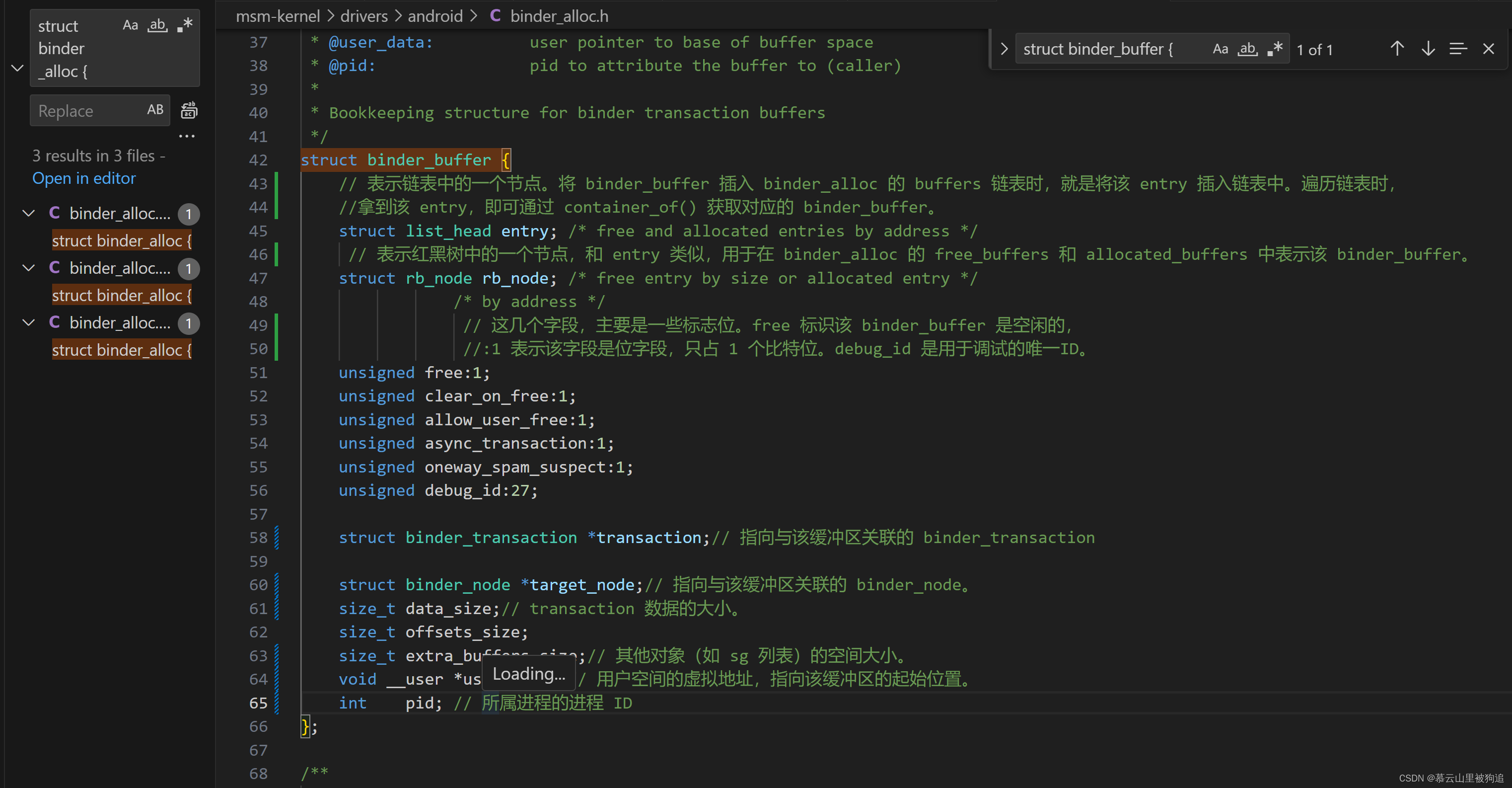The height and width of the screenshot is (788, 1512).
Task: Toggle regex in editor find widget
Action: (x=1274, y=49)
